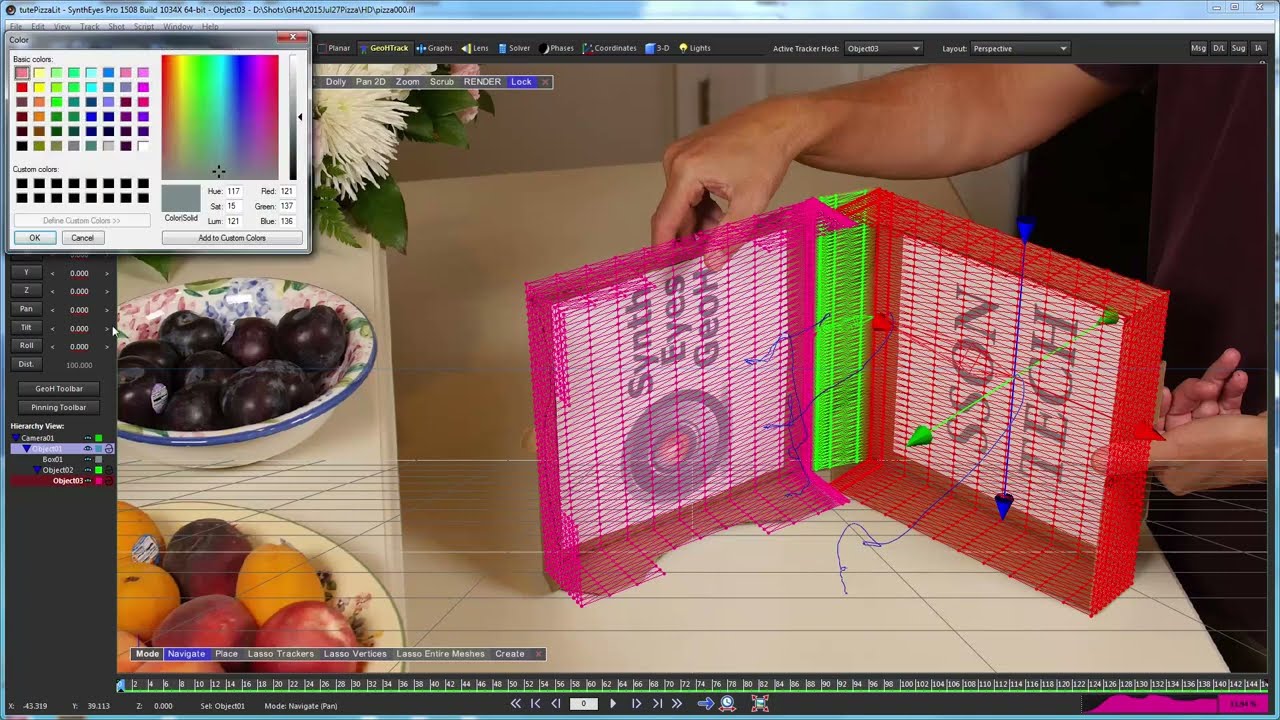1280x720 pixels.
Task: Open the Phases room
Action: coord(556,48)
